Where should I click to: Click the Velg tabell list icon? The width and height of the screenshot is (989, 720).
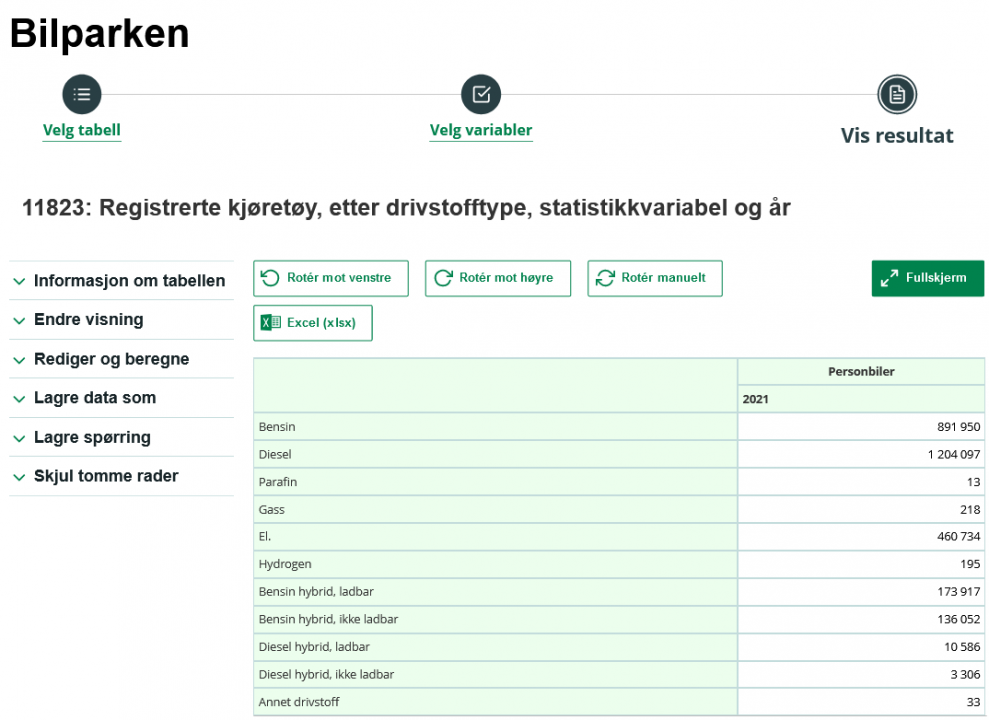[x=81, y=93]
